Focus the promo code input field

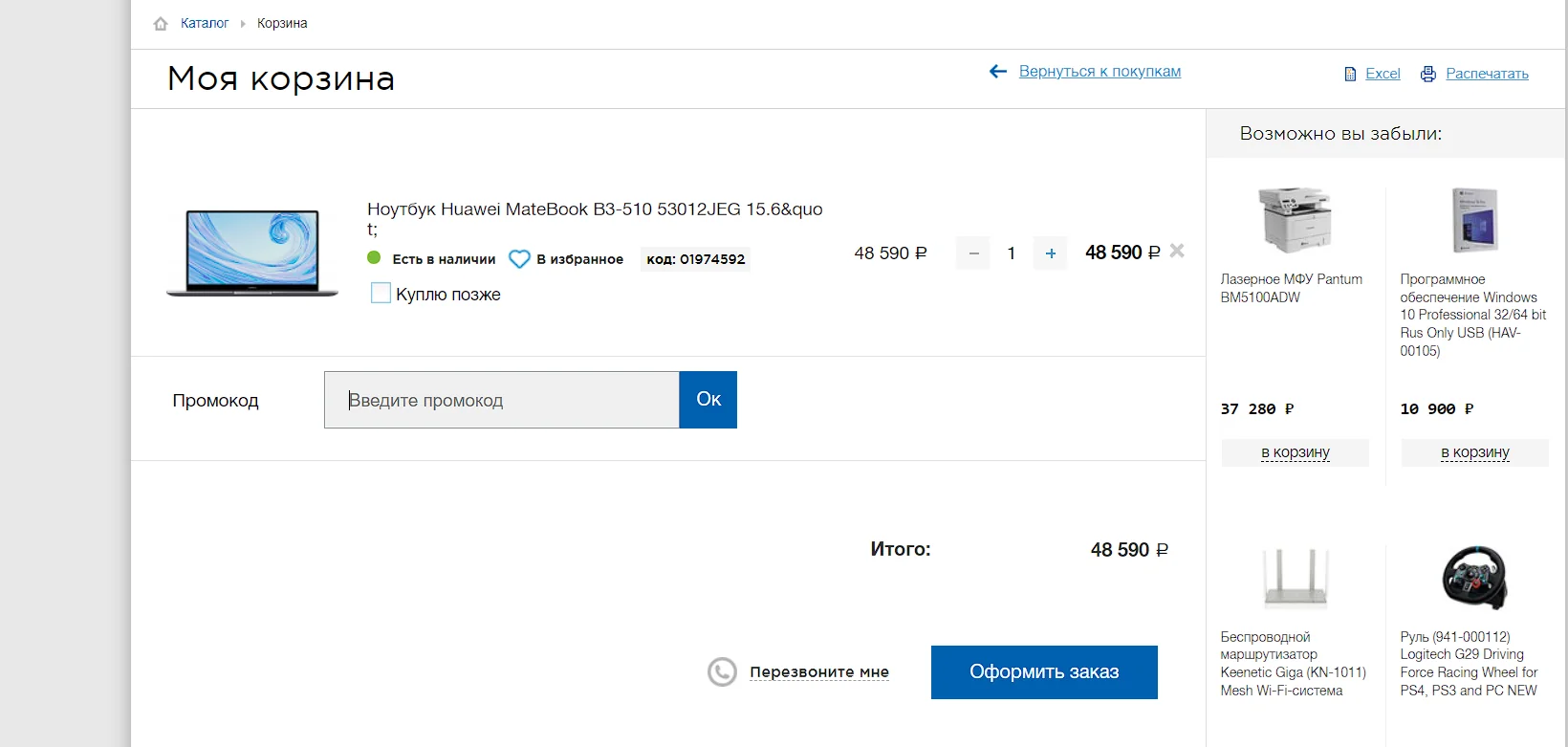click(x=502, y=400)
